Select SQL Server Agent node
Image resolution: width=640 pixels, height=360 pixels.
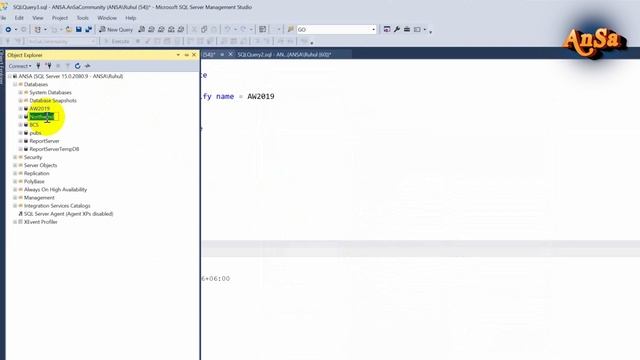pos(69,214)
